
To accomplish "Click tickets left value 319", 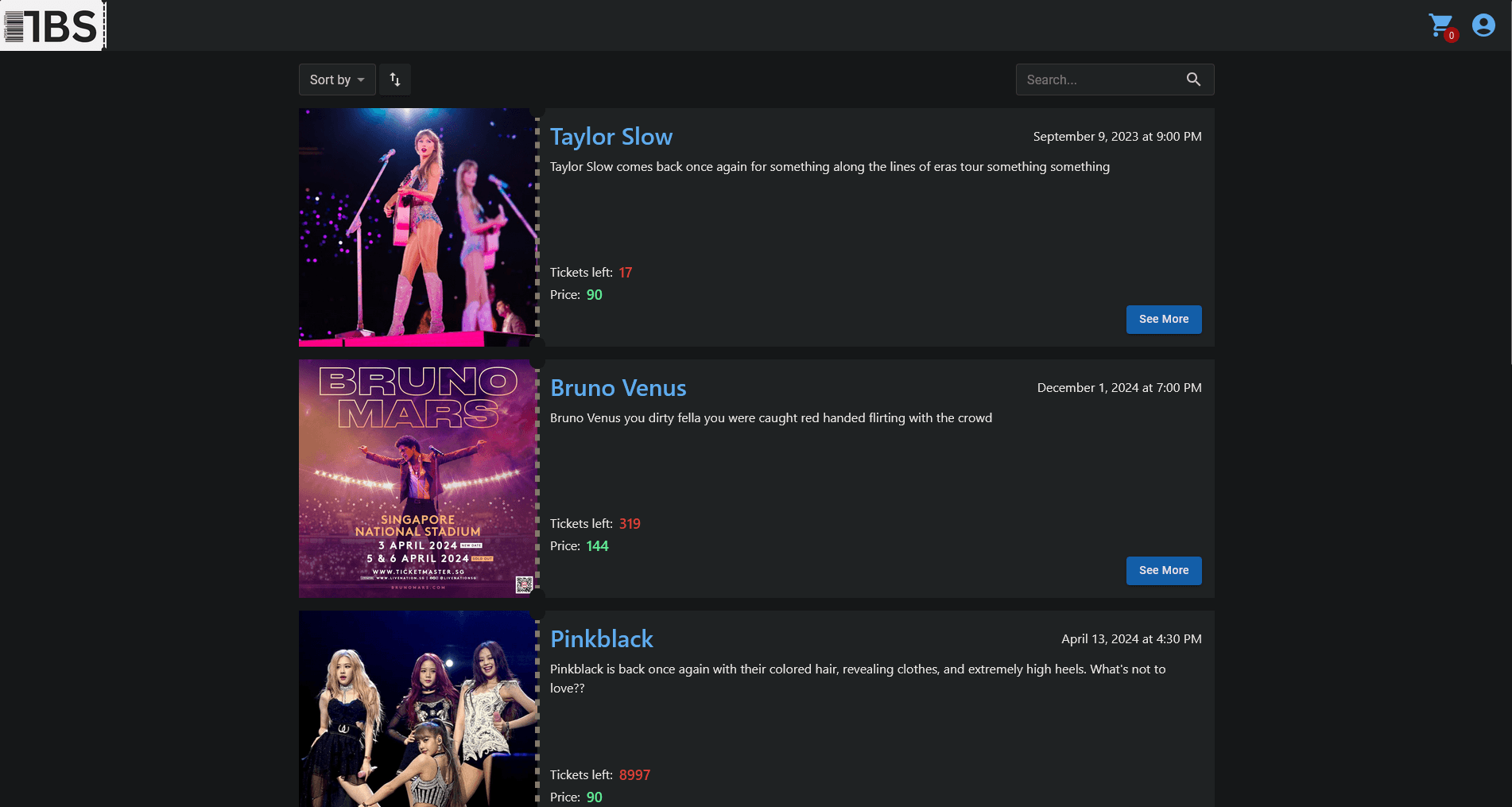I will click(x=630, y=524).
